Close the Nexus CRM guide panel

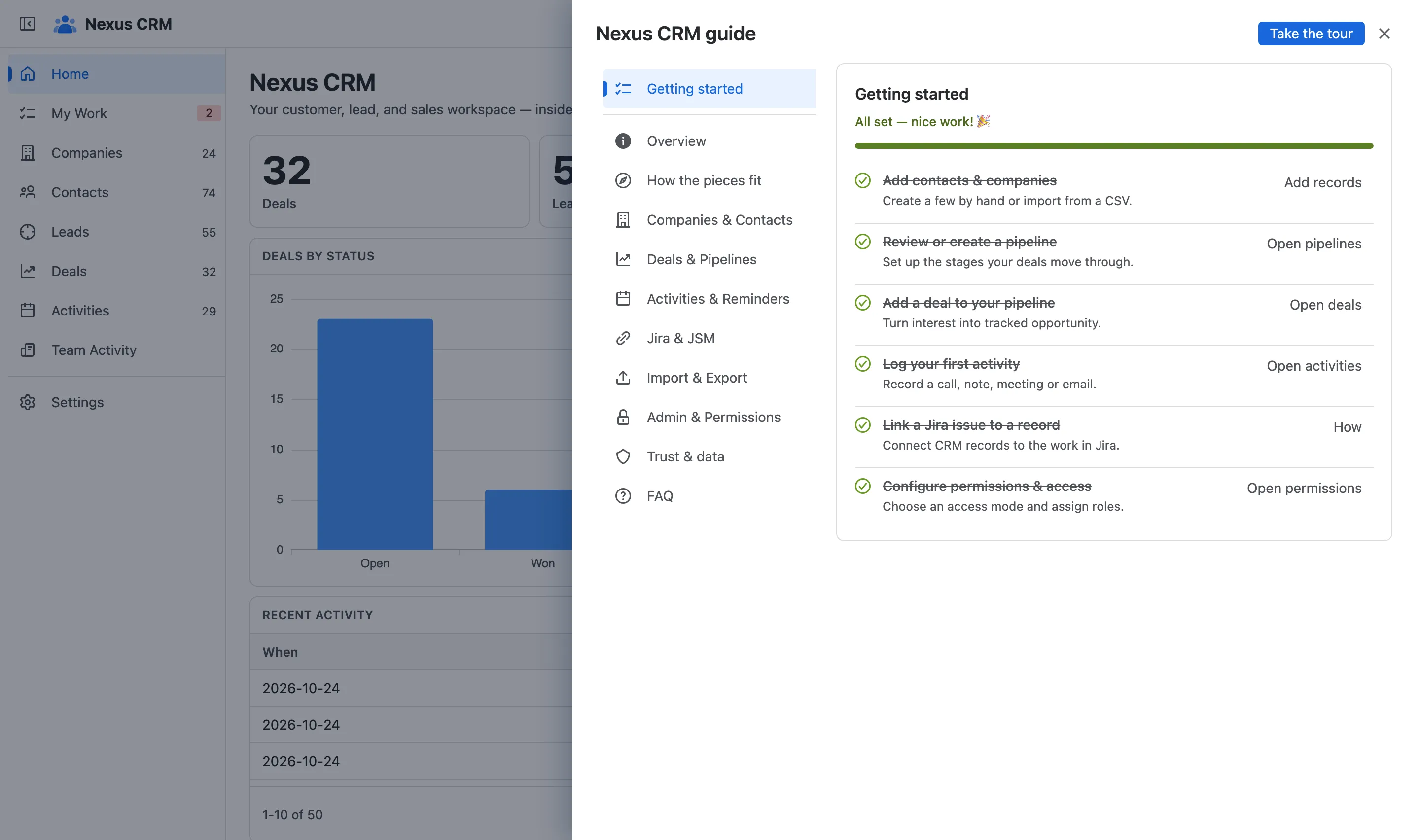[x=1384, y=34]
